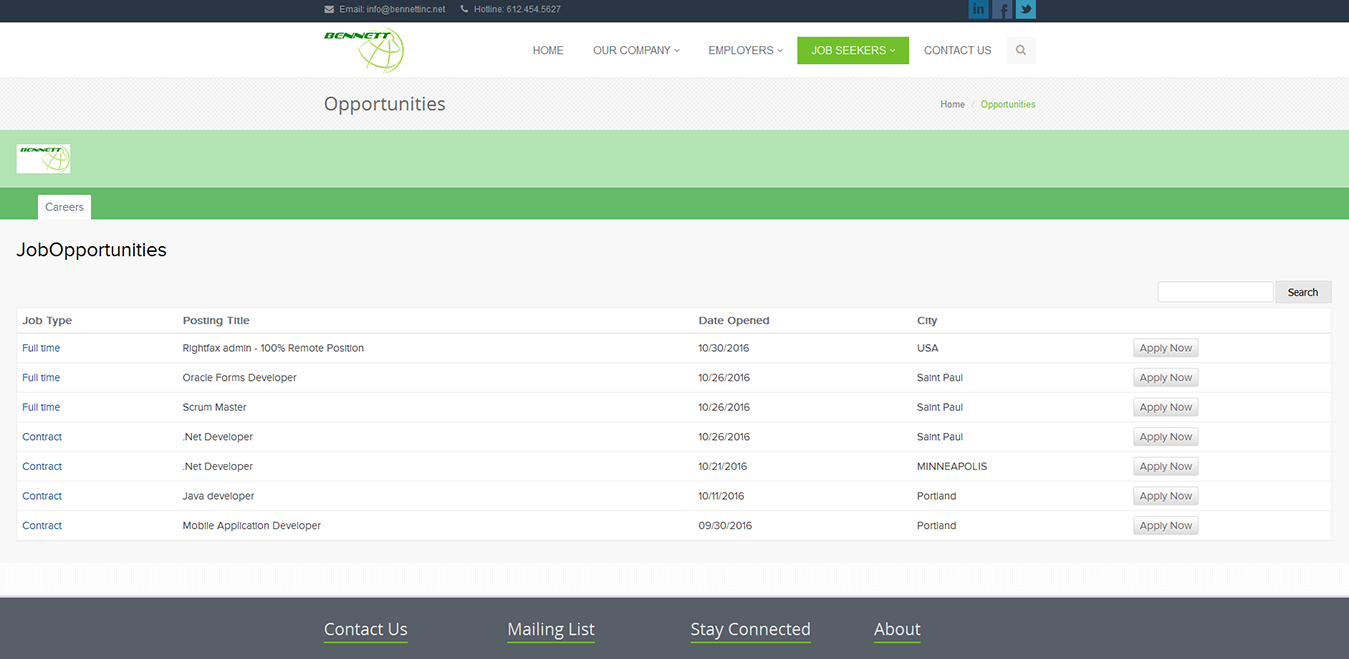Click the phone icon beside Hotline
Screen dimensions: 1349x659
pos(464,9)
